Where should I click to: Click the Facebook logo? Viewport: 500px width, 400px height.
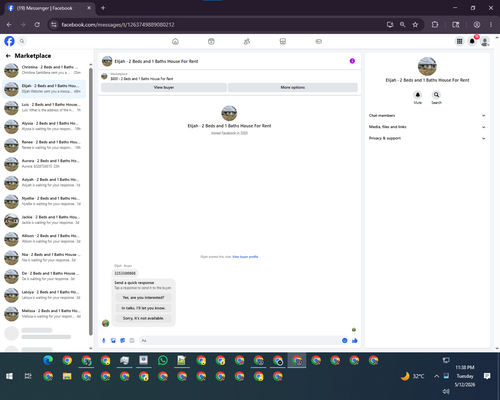[9, 41]
